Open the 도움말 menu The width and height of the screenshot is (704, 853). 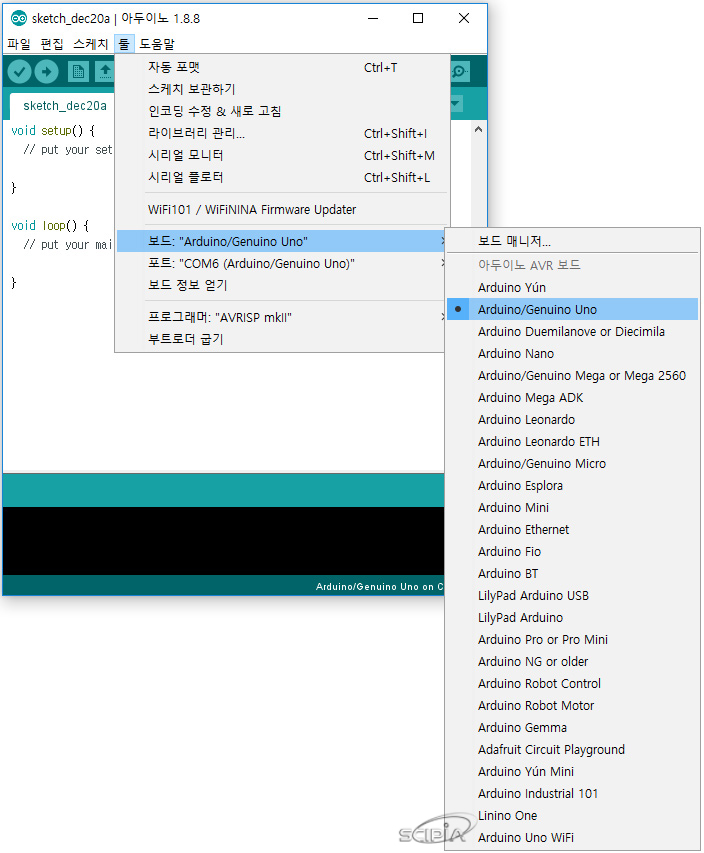157,44
